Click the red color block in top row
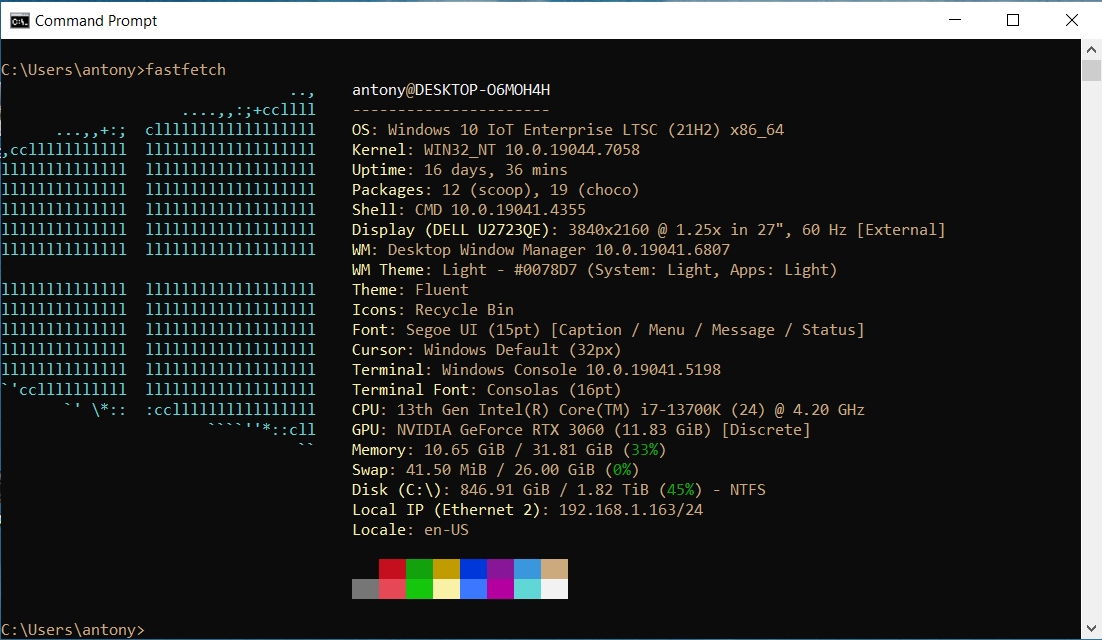The width and height of the screenshot is (1102, 640). click(392, 569)
